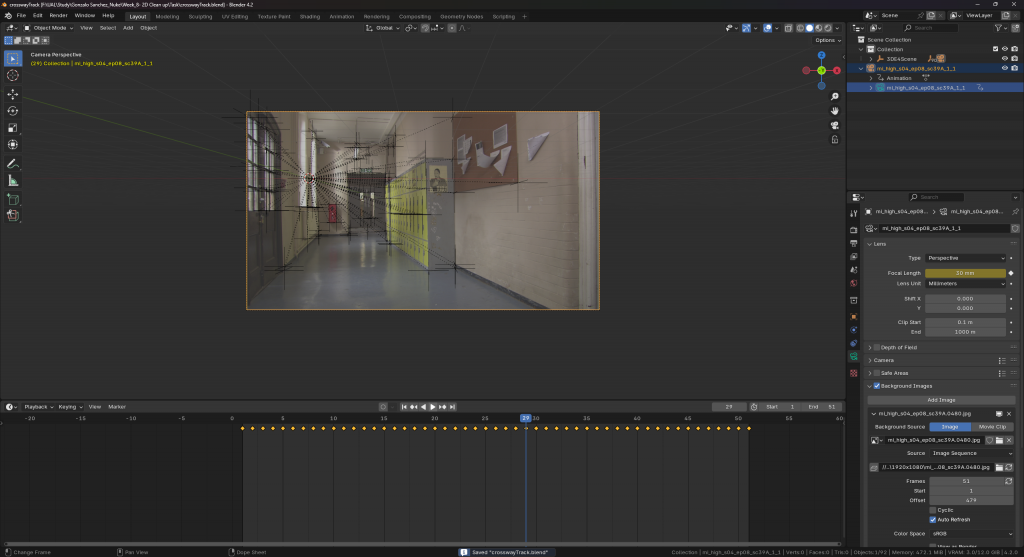Select the Measure tool

12,181
